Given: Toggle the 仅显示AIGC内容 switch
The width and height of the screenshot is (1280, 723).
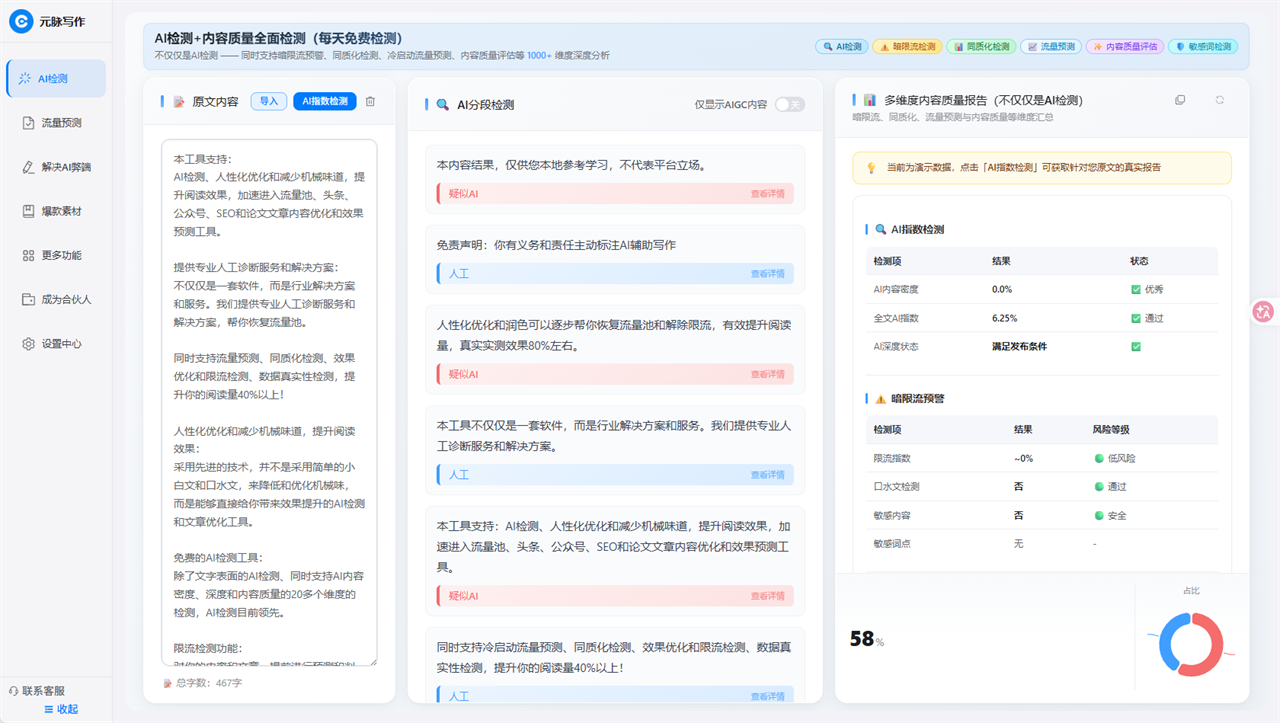Looking at the screenshot, I should tap(789, 104).
